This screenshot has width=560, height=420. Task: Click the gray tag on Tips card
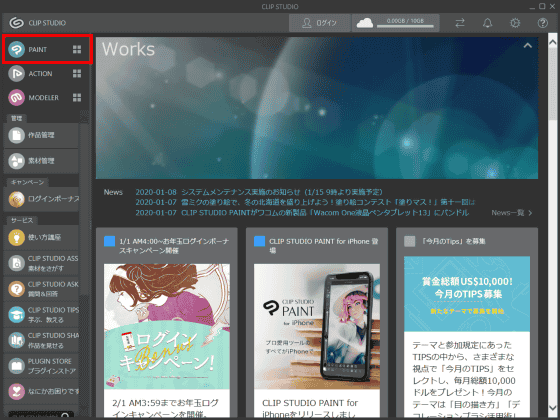(409, 241)
